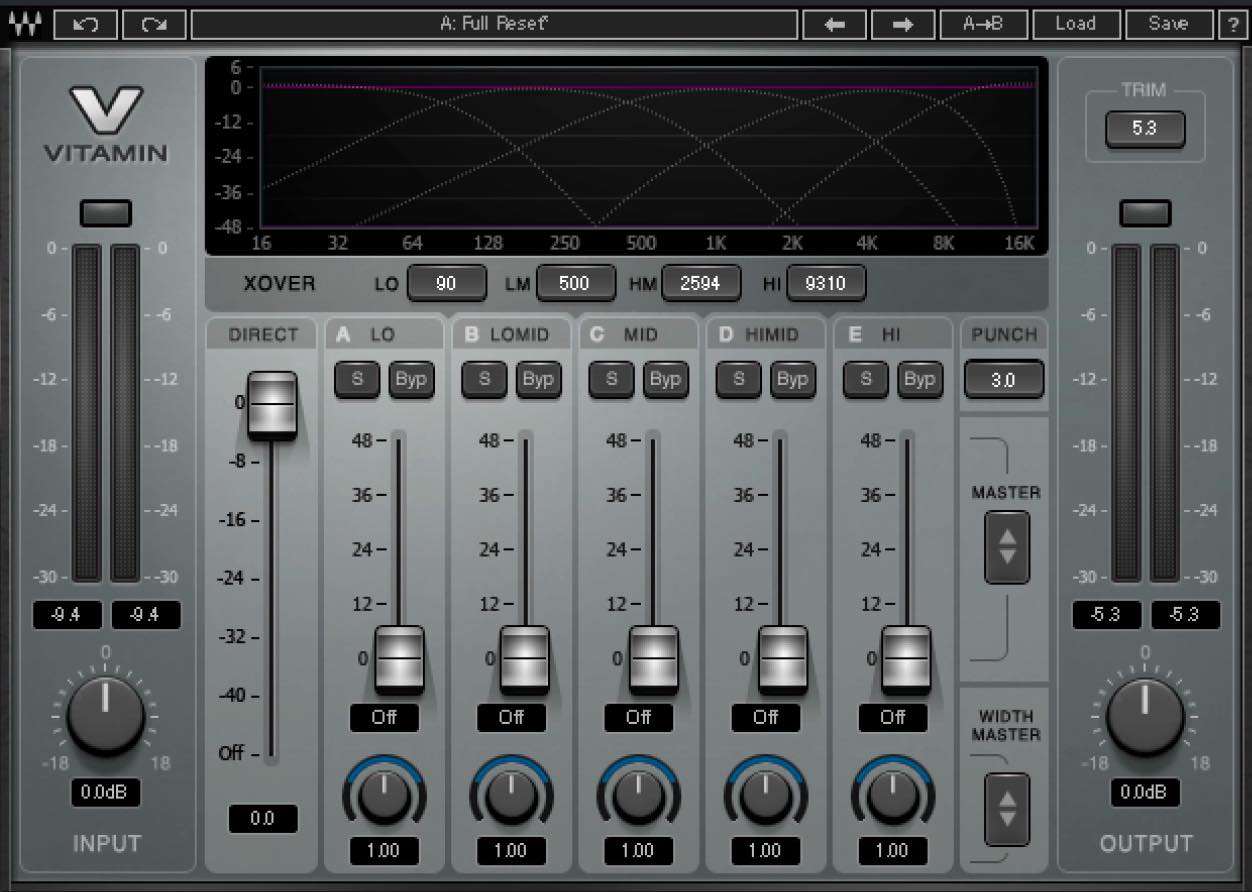Click the HI band fader handle

click(907, 660)
